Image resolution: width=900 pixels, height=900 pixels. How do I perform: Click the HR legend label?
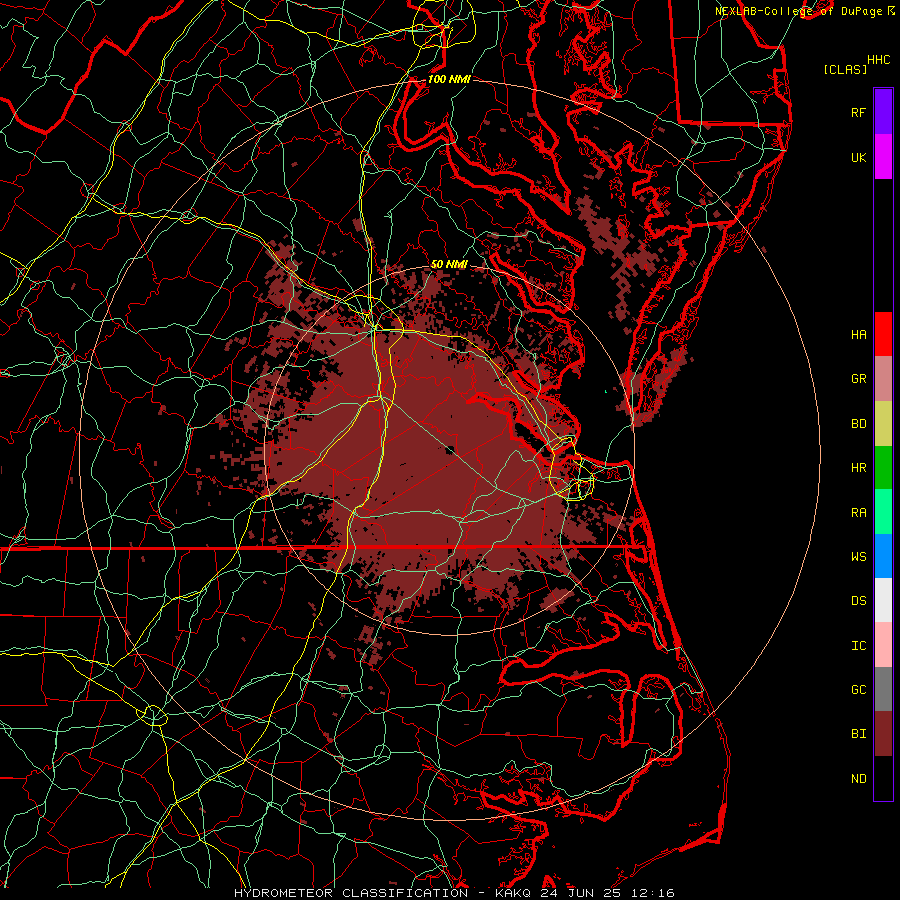(x=858, y=468)
